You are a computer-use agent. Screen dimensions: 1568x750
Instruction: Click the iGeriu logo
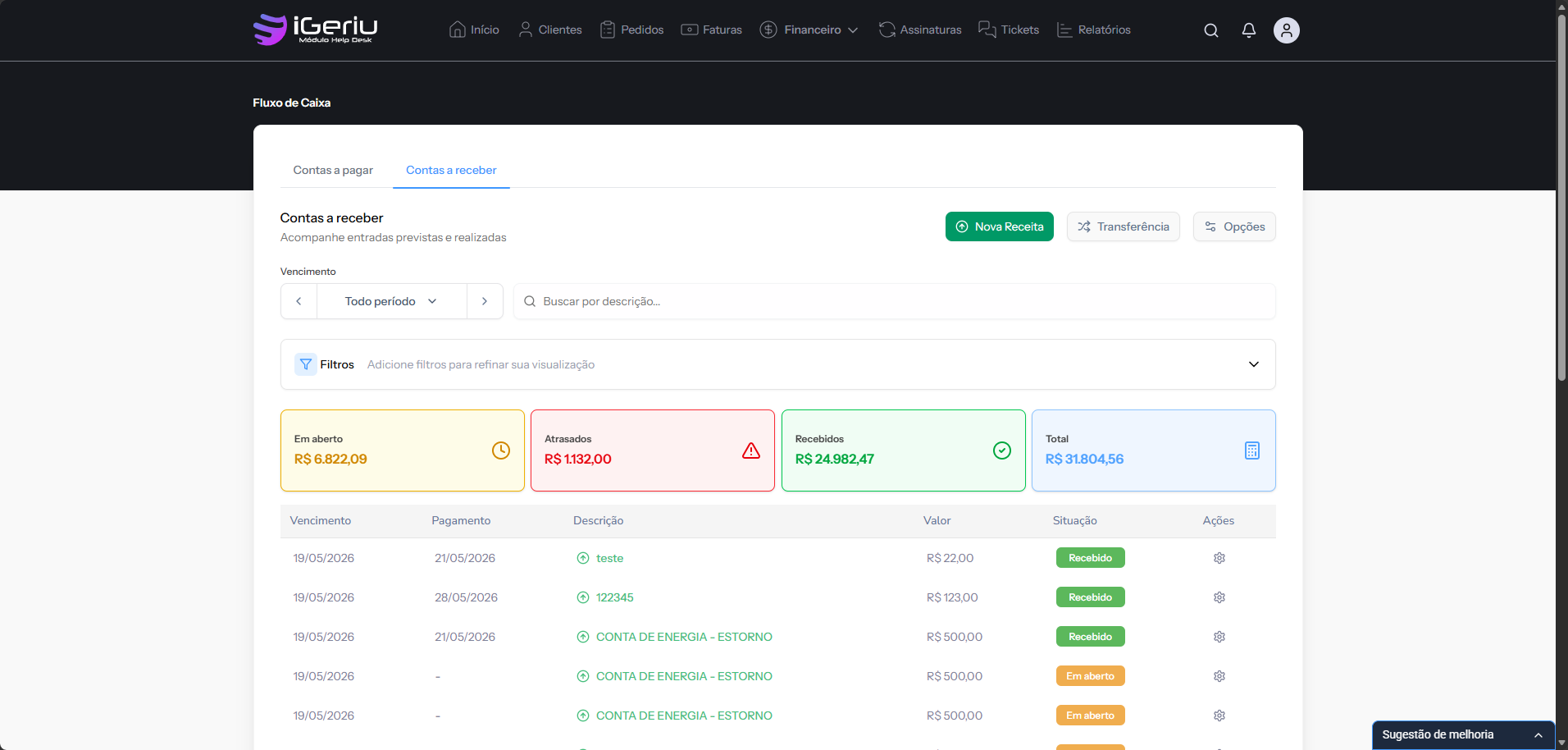tap(315, 30)
